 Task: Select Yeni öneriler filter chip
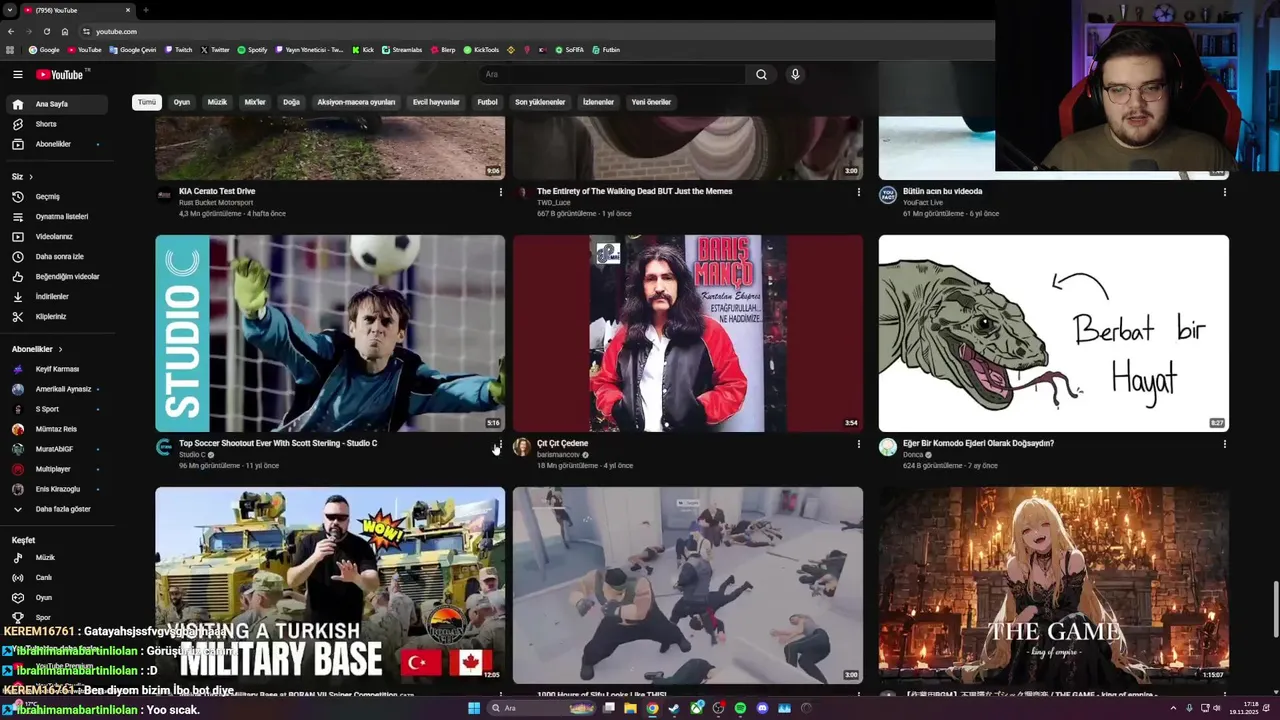(x=651, y=102)
